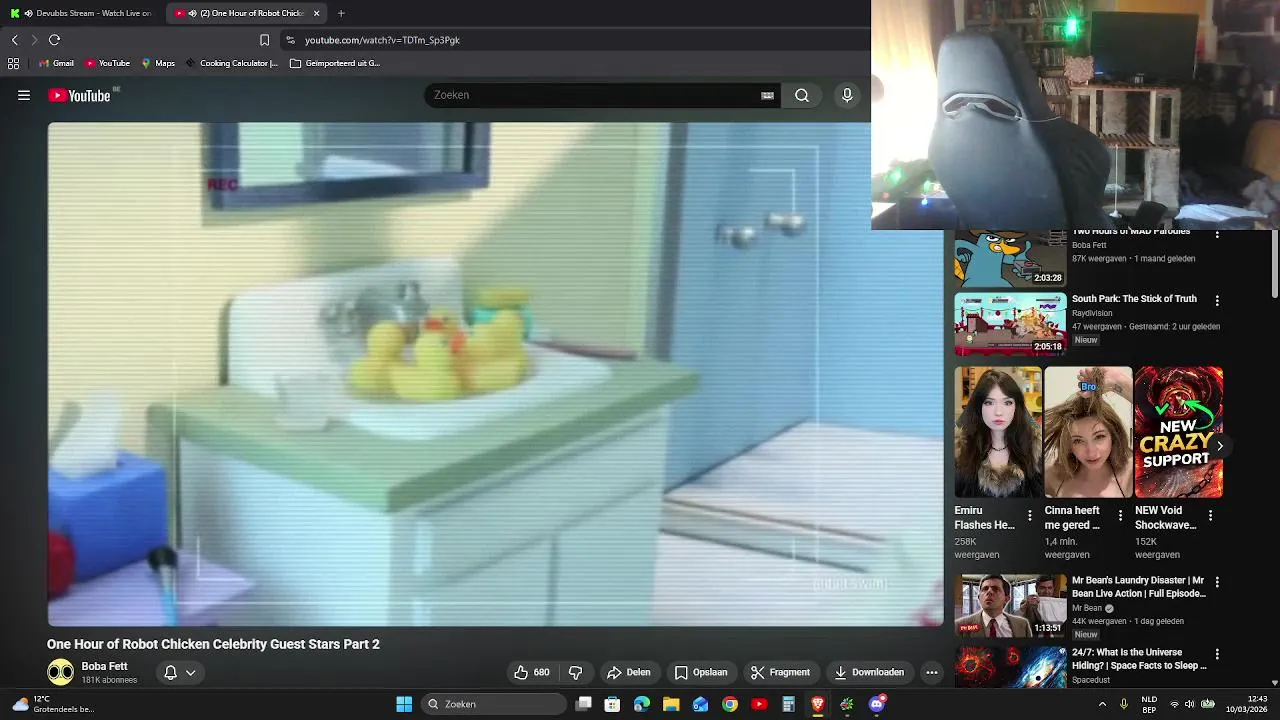Open more actions three-dot menu below video
The width and height of the screenshot is (1280, 720).
(x=932, y=672)
